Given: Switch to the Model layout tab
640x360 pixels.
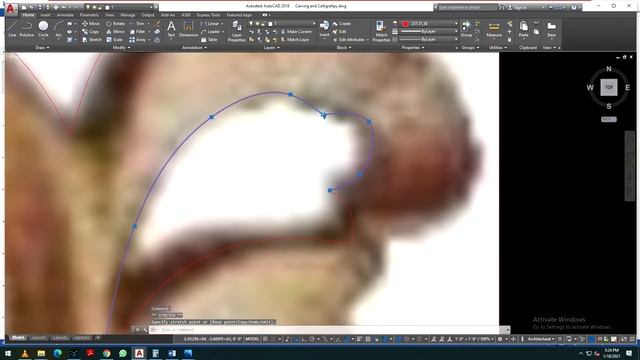Looking at the screenshot, I should (18, 338).
